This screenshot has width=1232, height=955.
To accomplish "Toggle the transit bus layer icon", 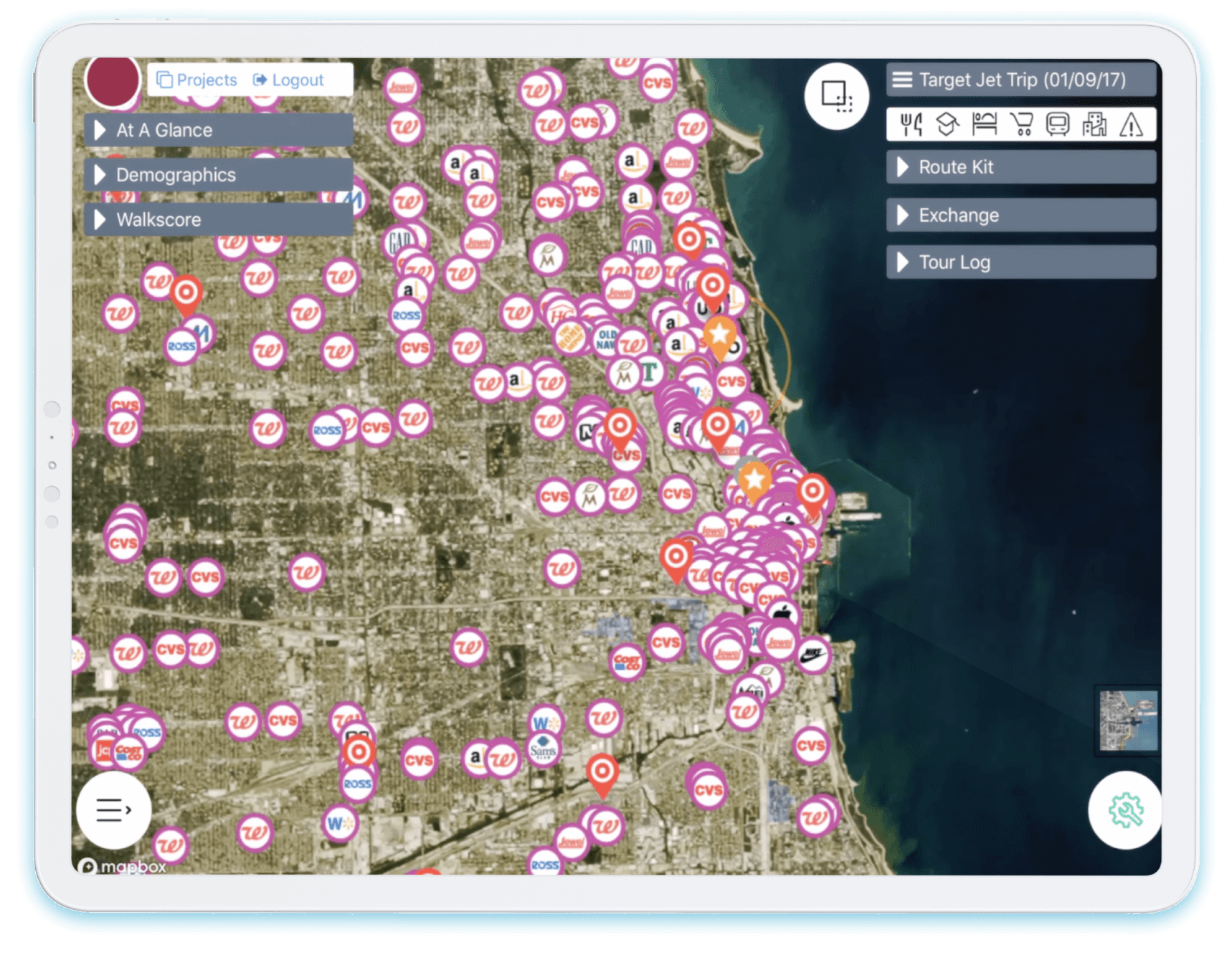I will coord(1057,125).
